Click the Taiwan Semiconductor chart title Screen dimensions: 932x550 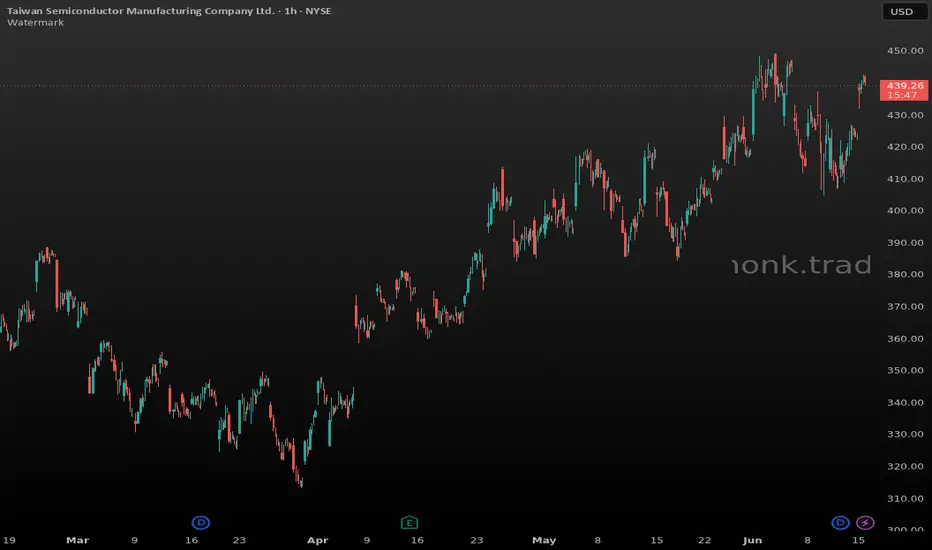[x=169, y=11]
